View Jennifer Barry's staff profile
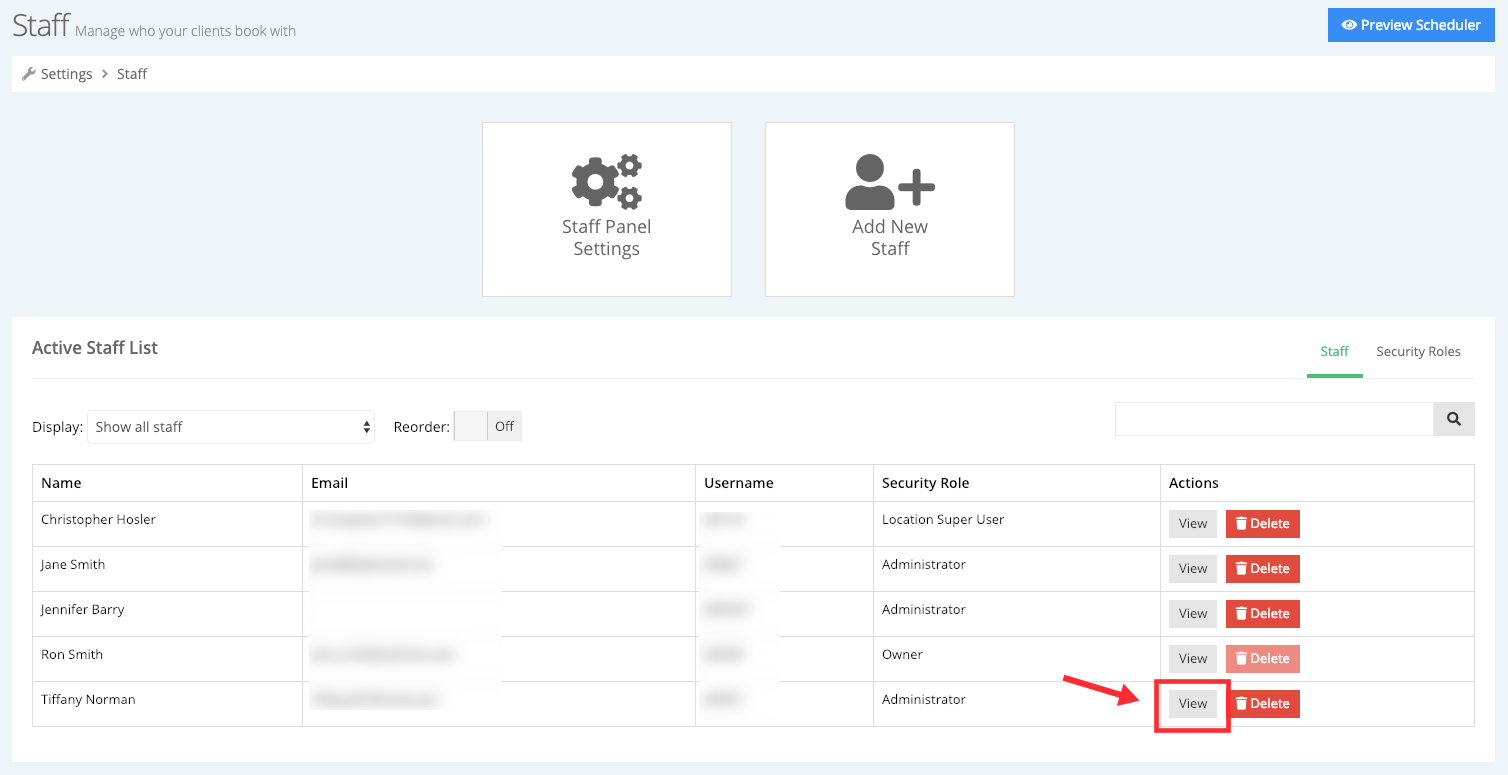This screenshot has width=1508, height=775. (x=1193, y=614)
